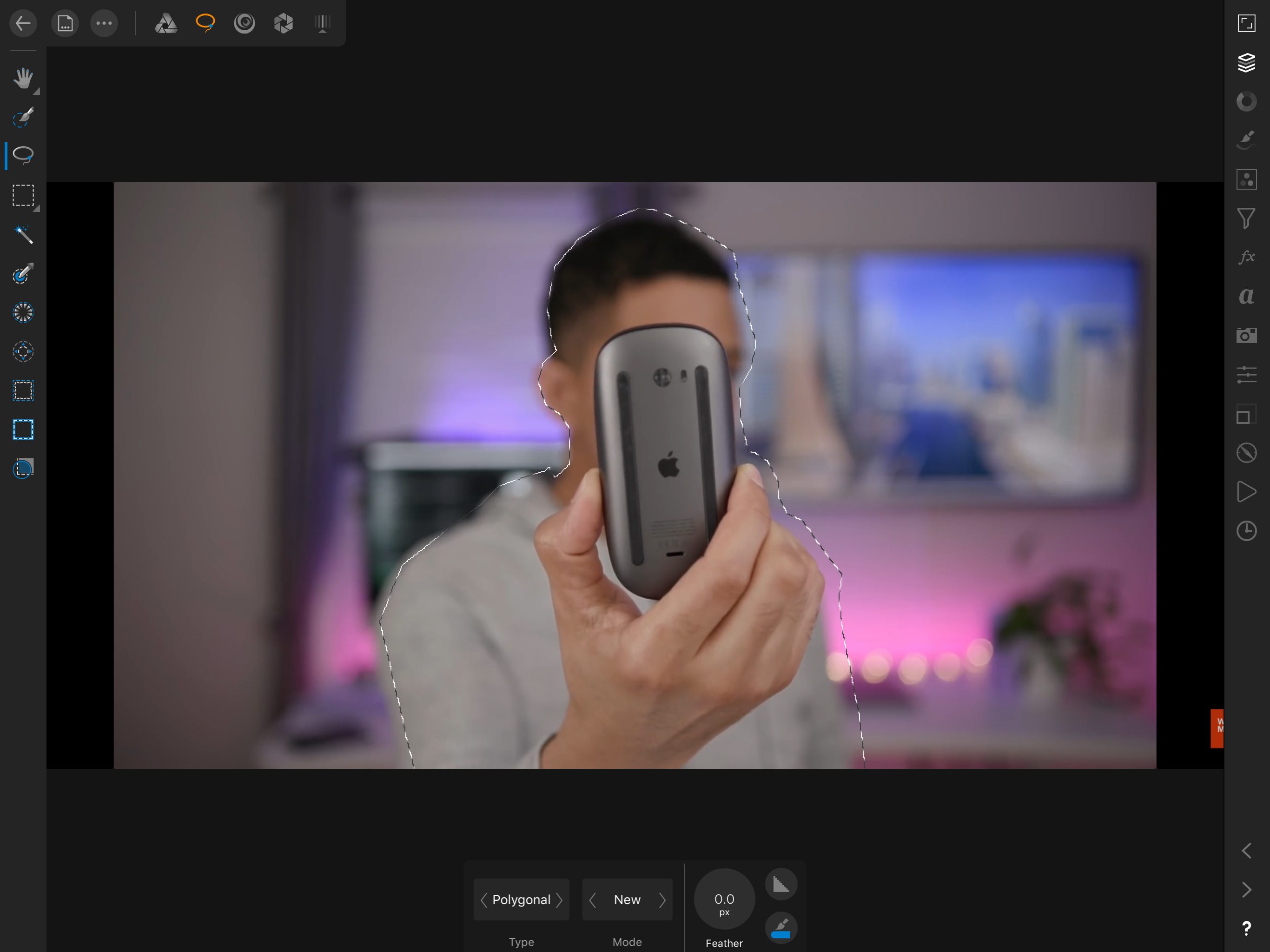Viewport: 1270px width, 952px height.
Task: Select the Smart Selection Brush tool
Action: (x=24, y=117)
